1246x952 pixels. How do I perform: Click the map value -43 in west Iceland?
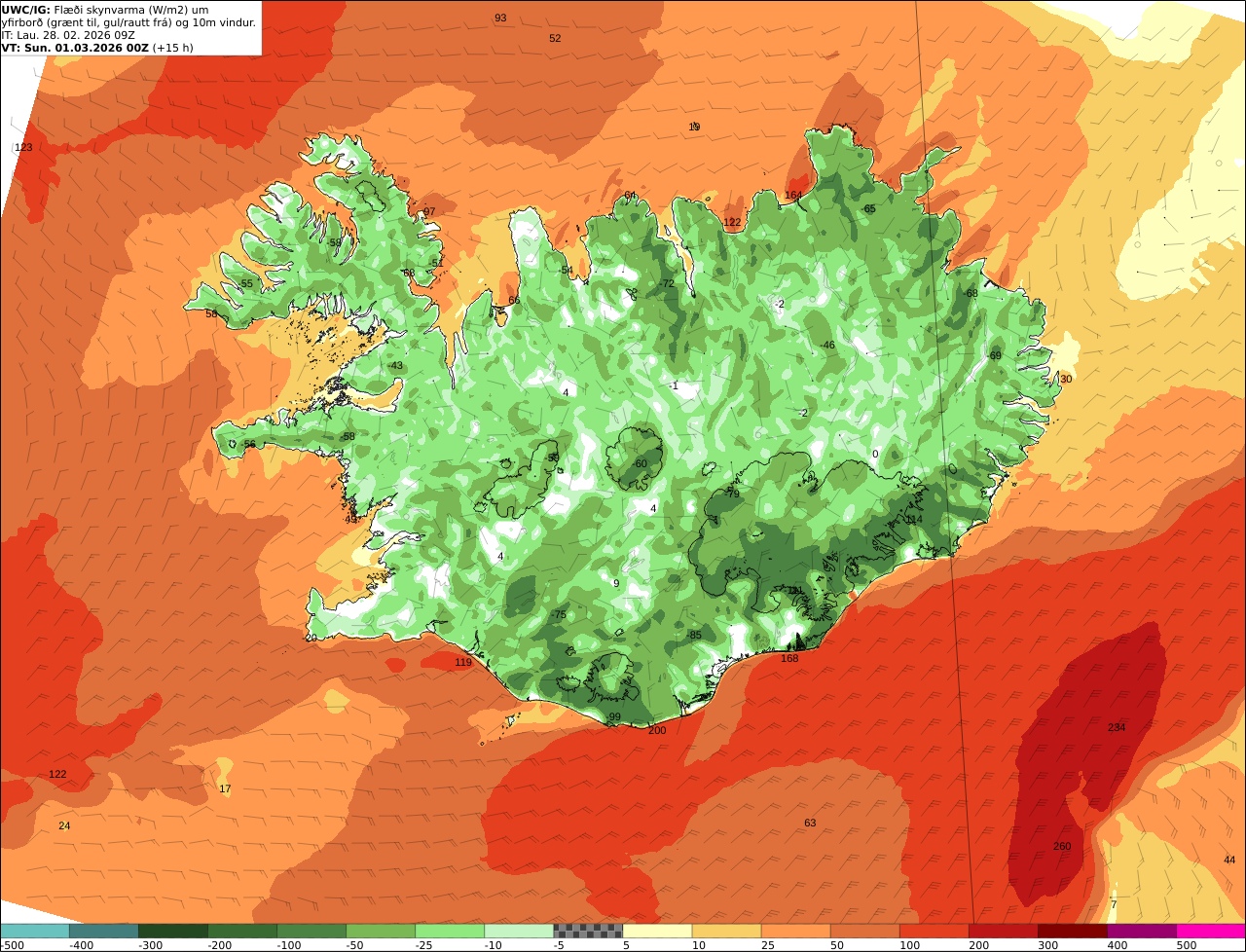pyautogui.click(x=395, y=365)
